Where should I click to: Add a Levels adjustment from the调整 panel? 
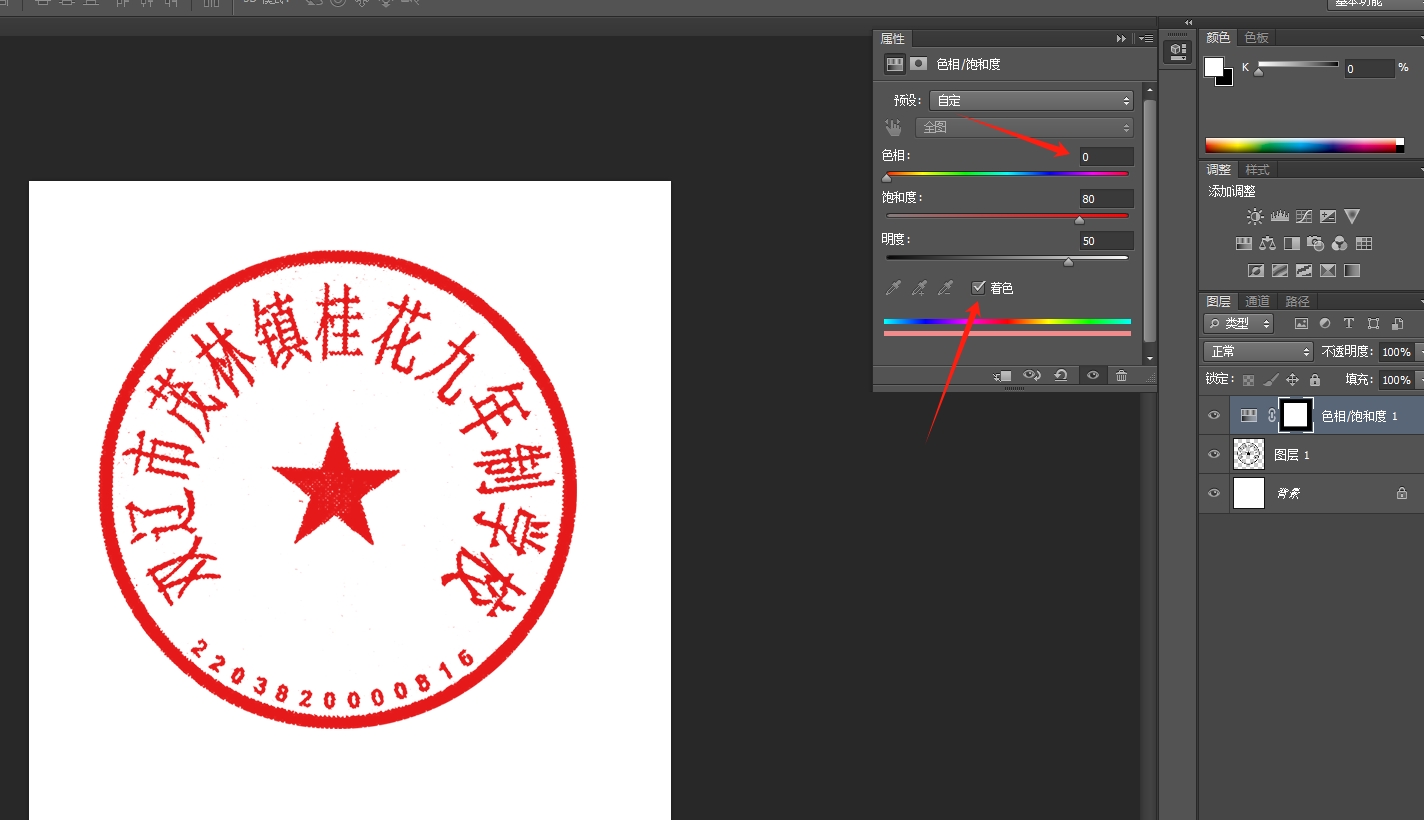(x=1280, y=216)
